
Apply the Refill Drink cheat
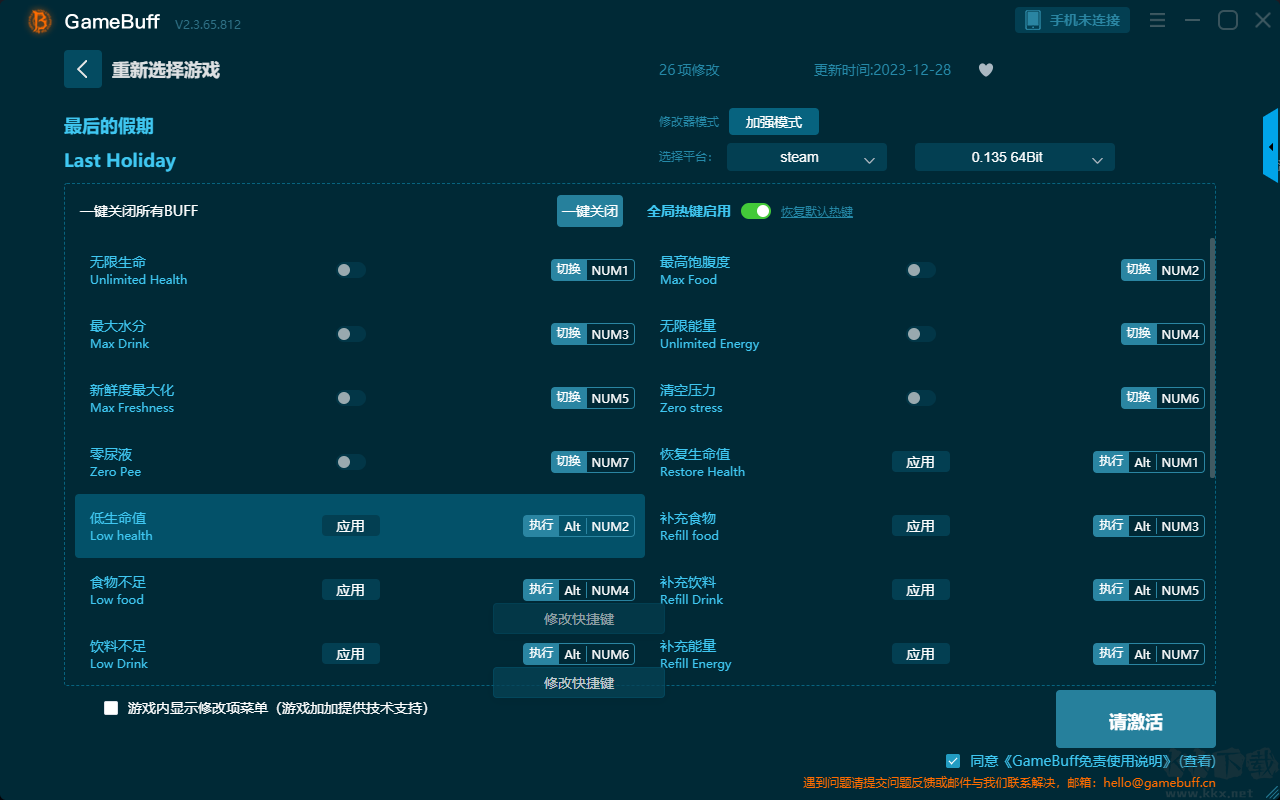coord(921,590)
